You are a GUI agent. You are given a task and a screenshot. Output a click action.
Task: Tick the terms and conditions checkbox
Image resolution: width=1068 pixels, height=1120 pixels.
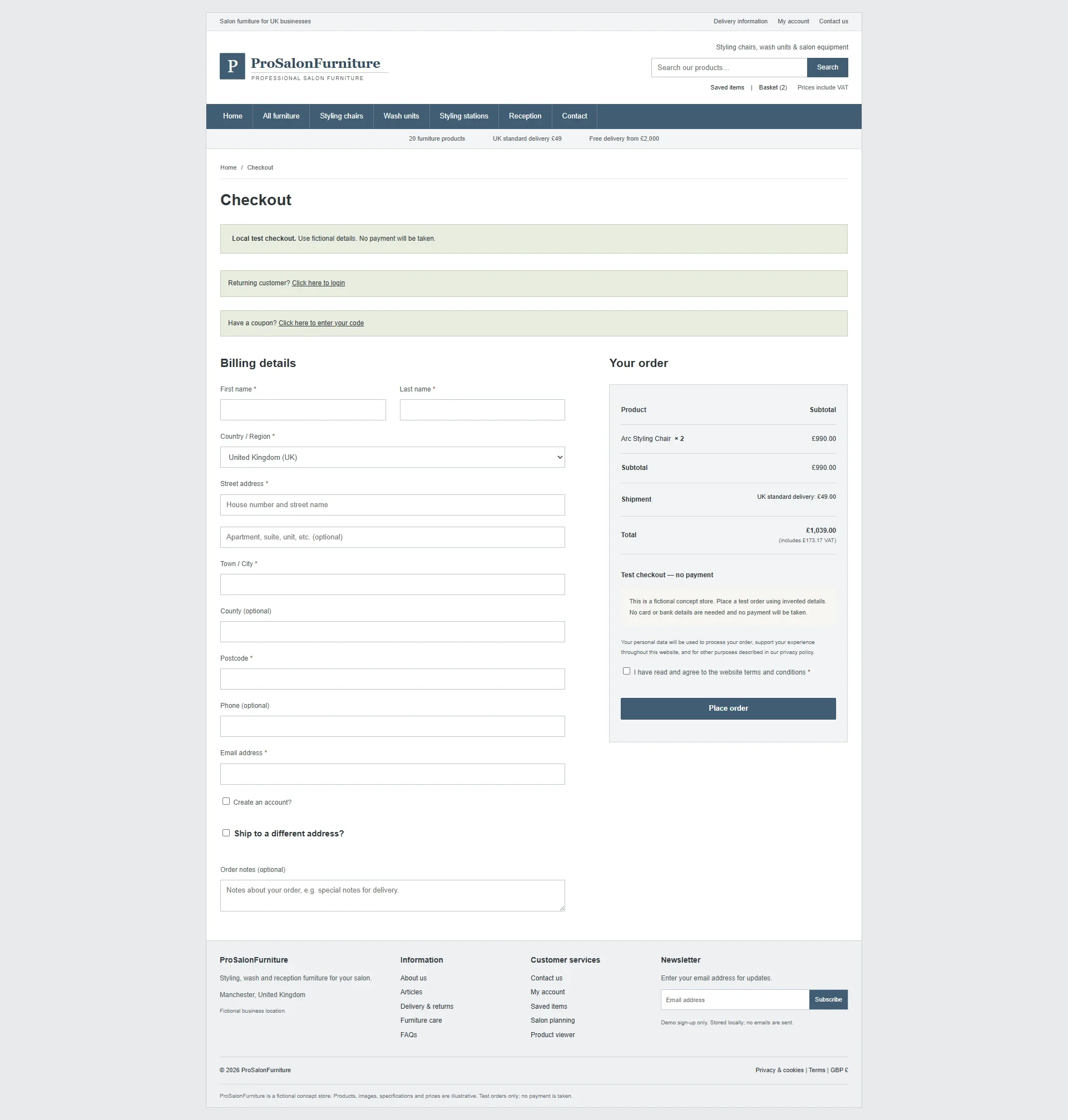[626, 671]
